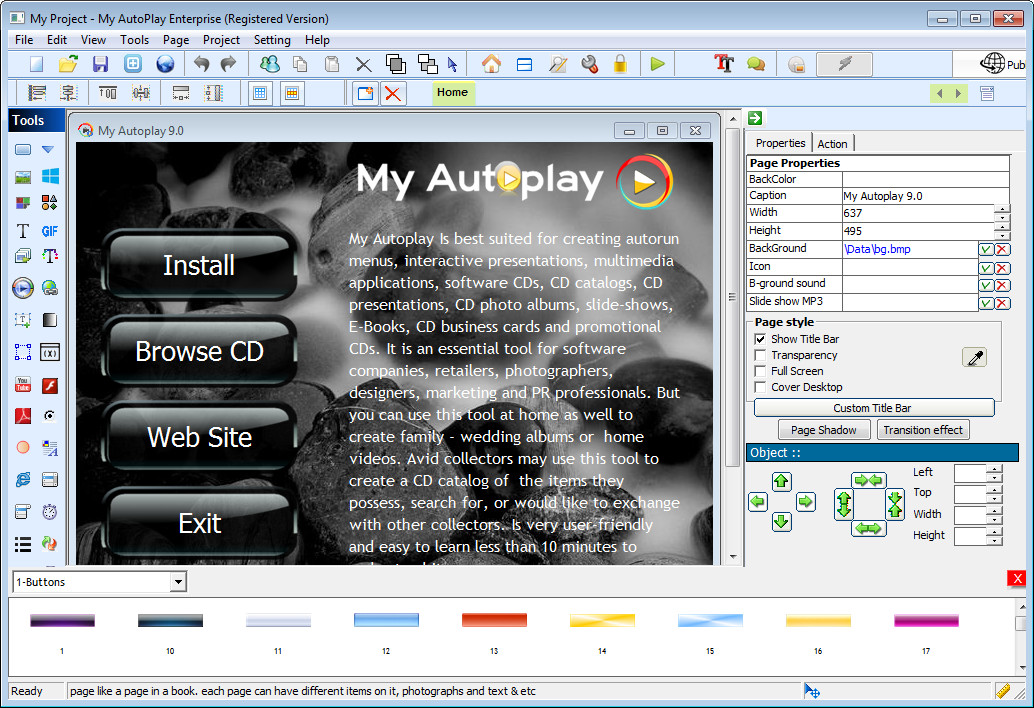Viewport: 1034px width, 708px height.
Task: Move object right with green right arrow
Action: [x=805, y=502]
